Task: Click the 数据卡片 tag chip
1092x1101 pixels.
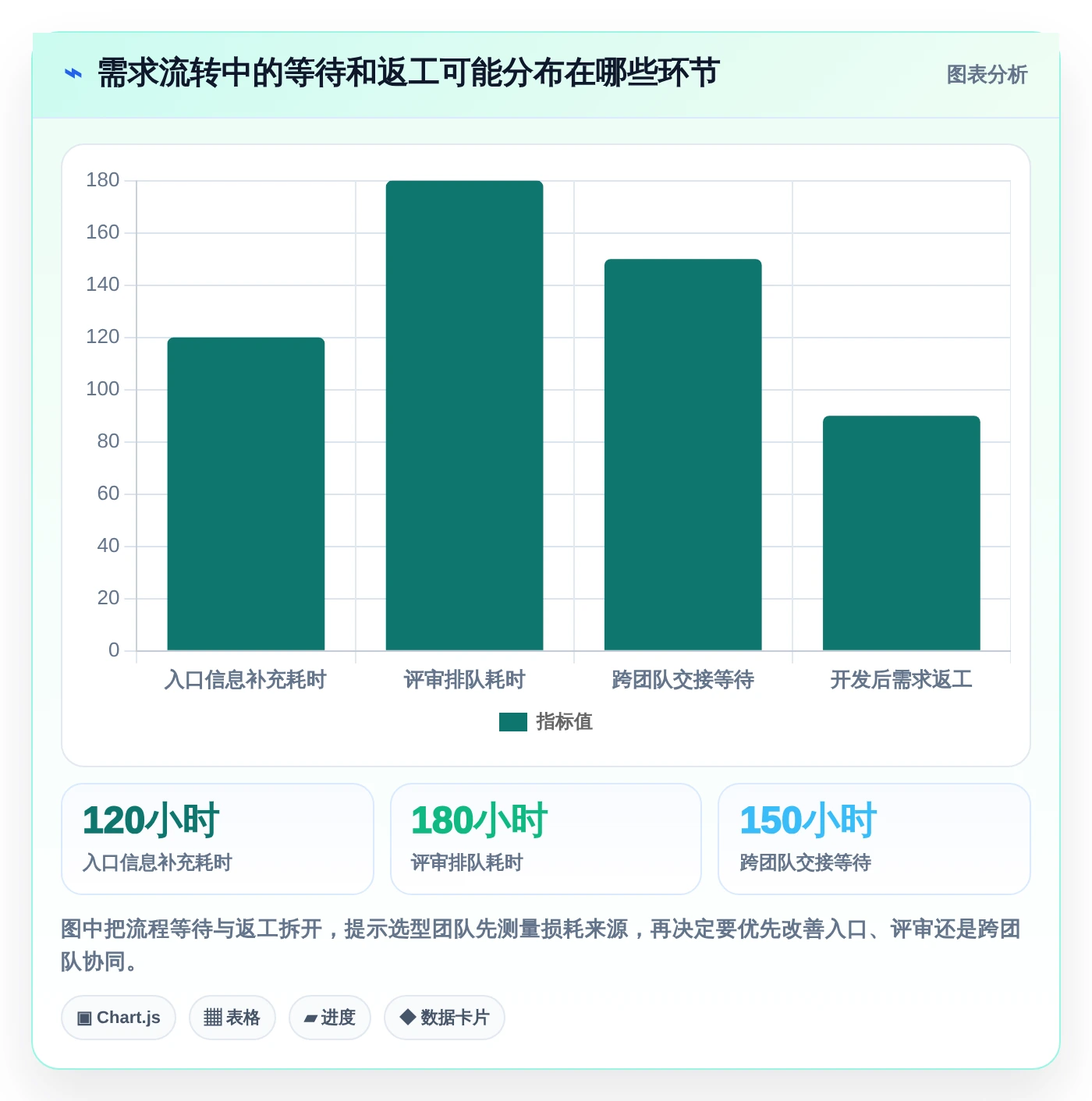Action: click(445, 1018)
